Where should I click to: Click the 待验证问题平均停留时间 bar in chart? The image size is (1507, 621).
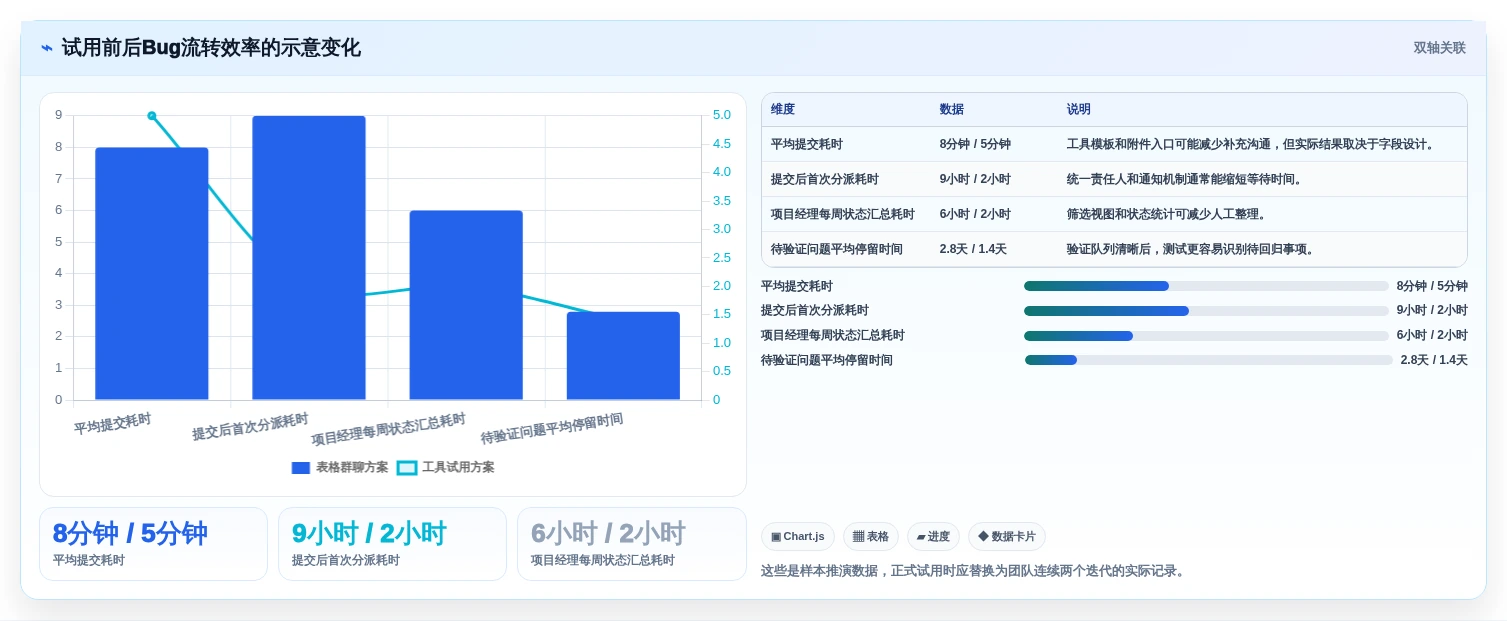[x=623, y=356]
